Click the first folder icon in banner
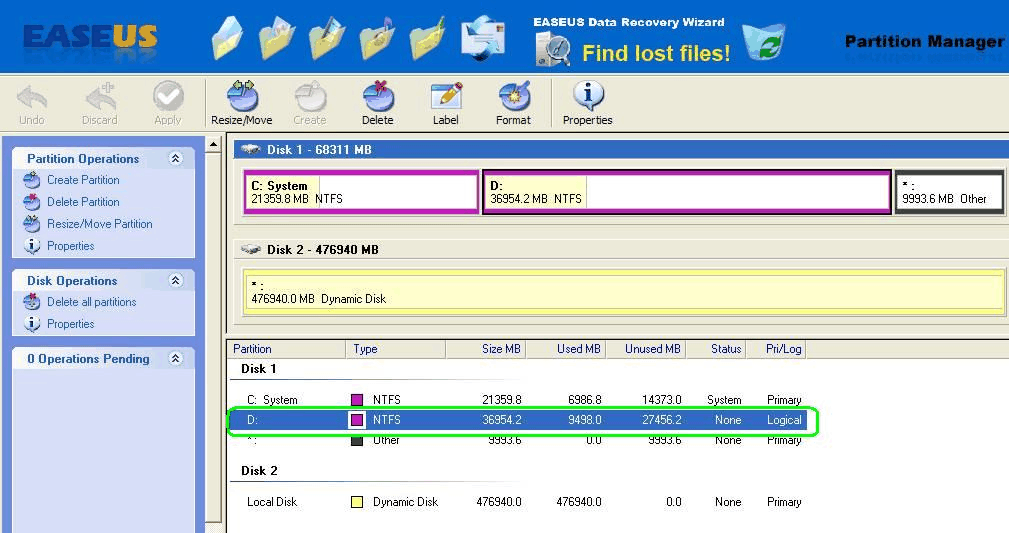The height and width of the screenshot is (533, 1009). tap(227, 39)
